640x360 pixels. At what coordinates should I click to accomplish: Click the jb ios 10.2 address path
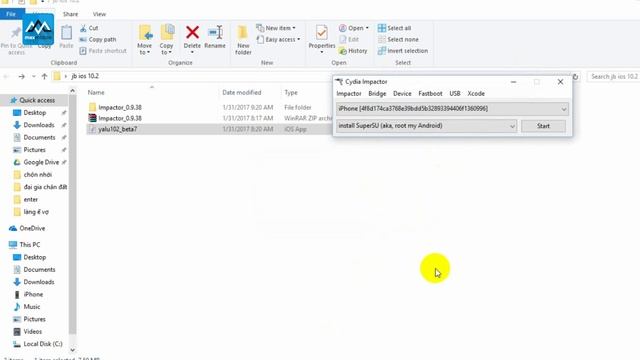coord(85,76)
